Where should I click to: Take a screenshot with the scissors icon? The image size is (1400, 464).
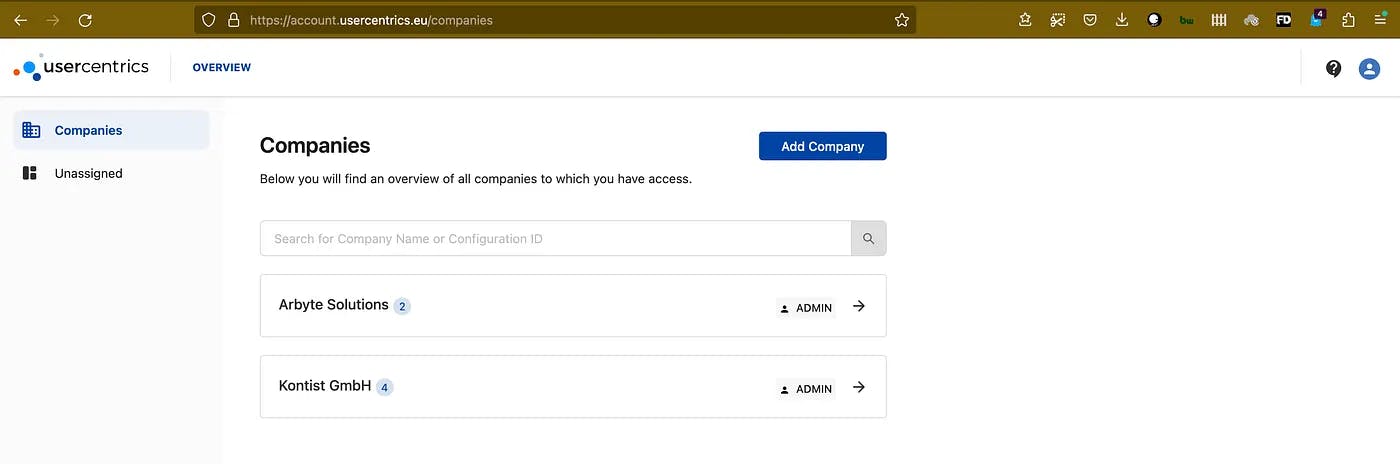1057,20
